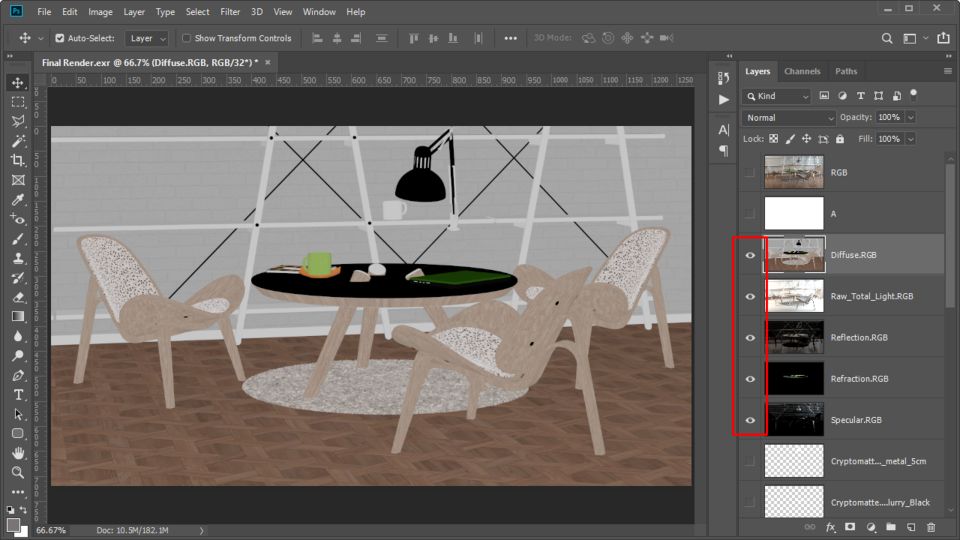Open the Filter menu

(230, 12)
